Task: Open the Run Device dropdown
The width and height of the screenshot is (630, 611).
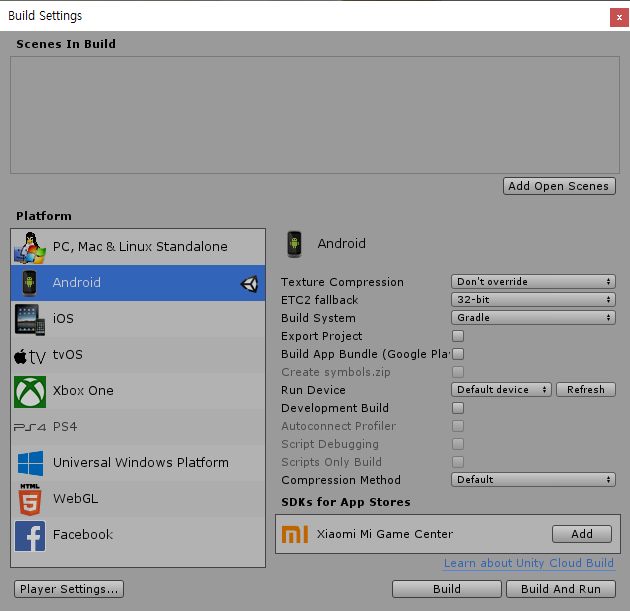Action: point(501,390)
